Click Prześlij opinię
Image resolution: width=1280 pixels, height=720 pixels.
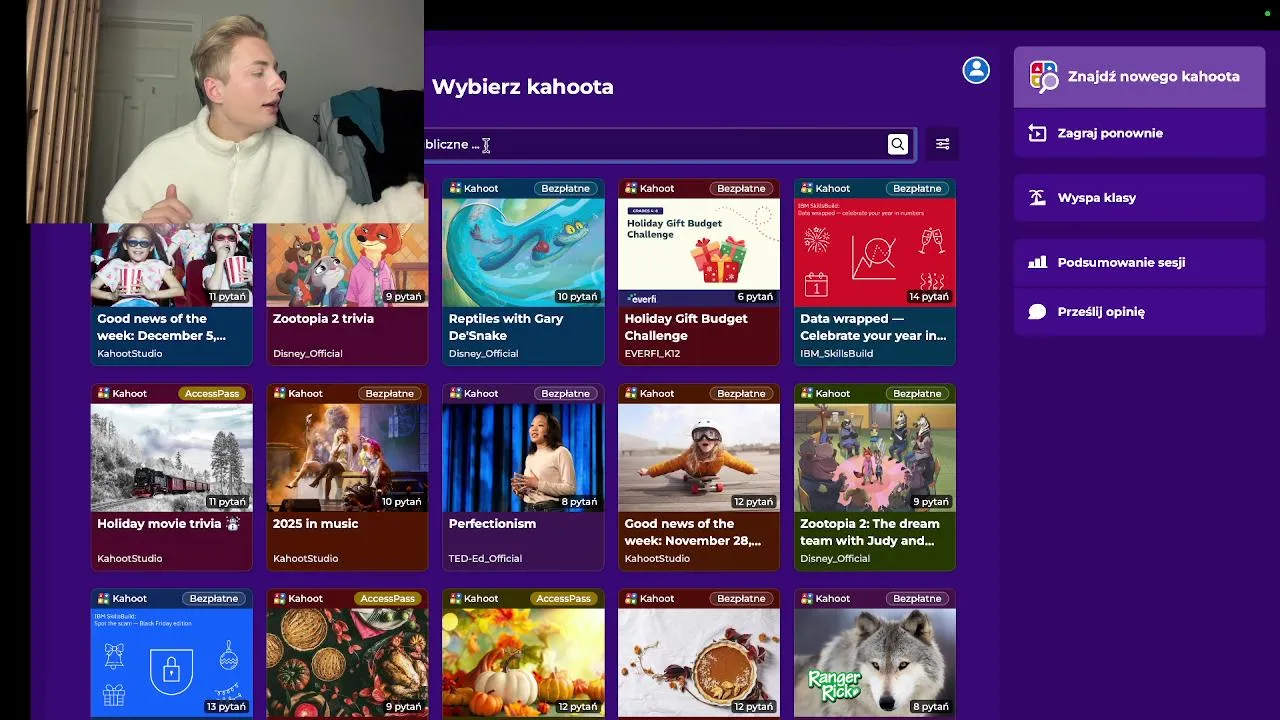(x=1139, y=311)
